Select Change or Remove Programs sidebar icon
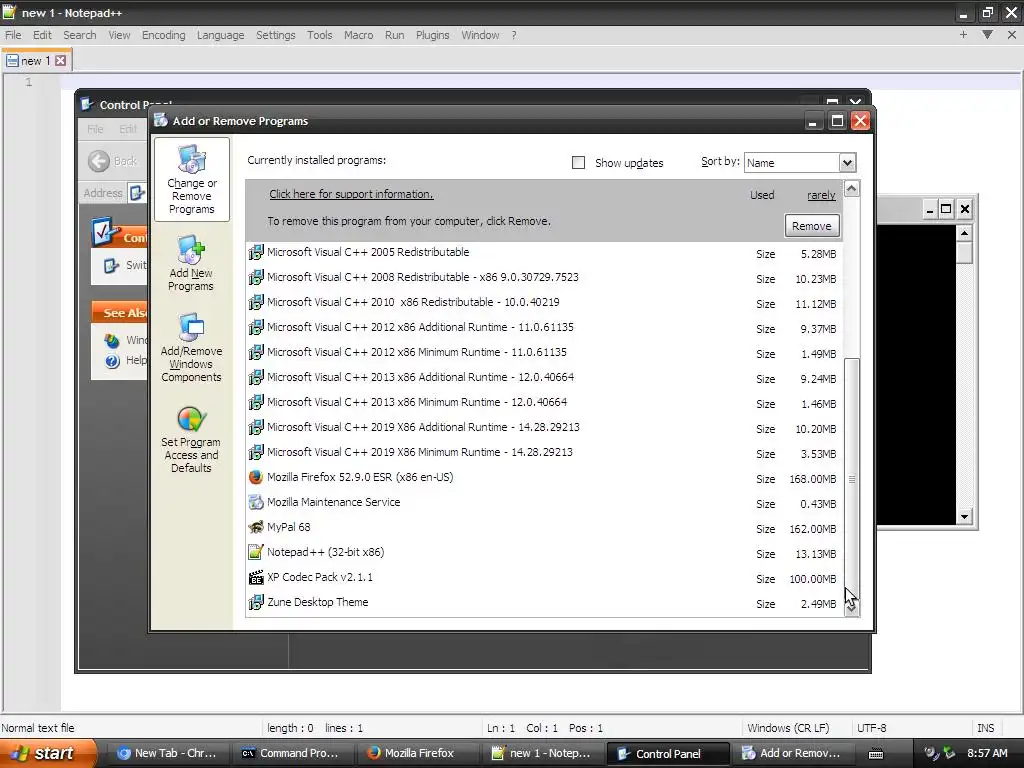 (x=192, y=160)
